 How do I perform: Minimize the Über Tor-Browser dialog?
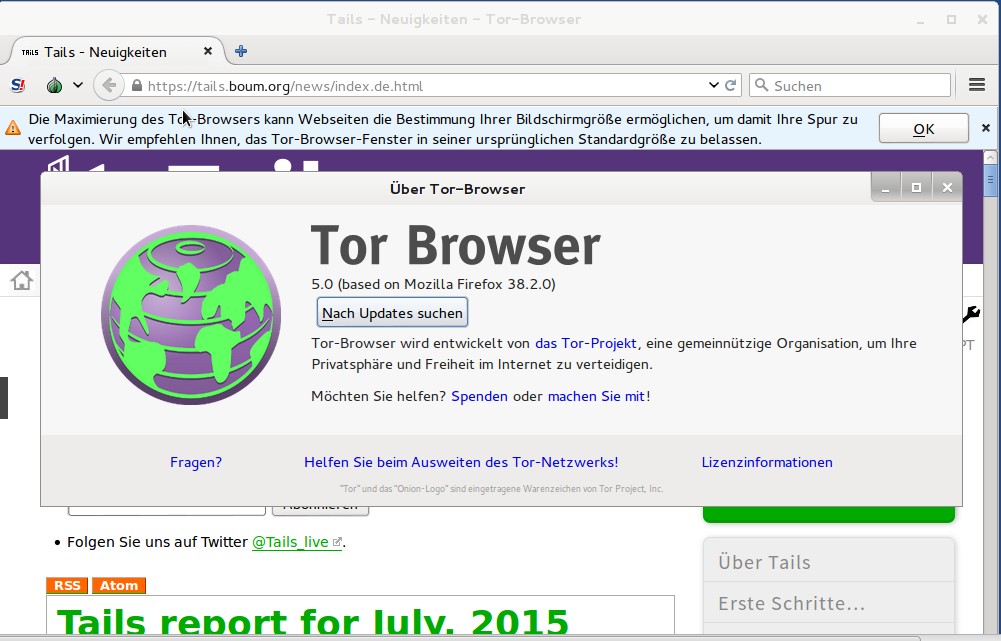point(885,188)
